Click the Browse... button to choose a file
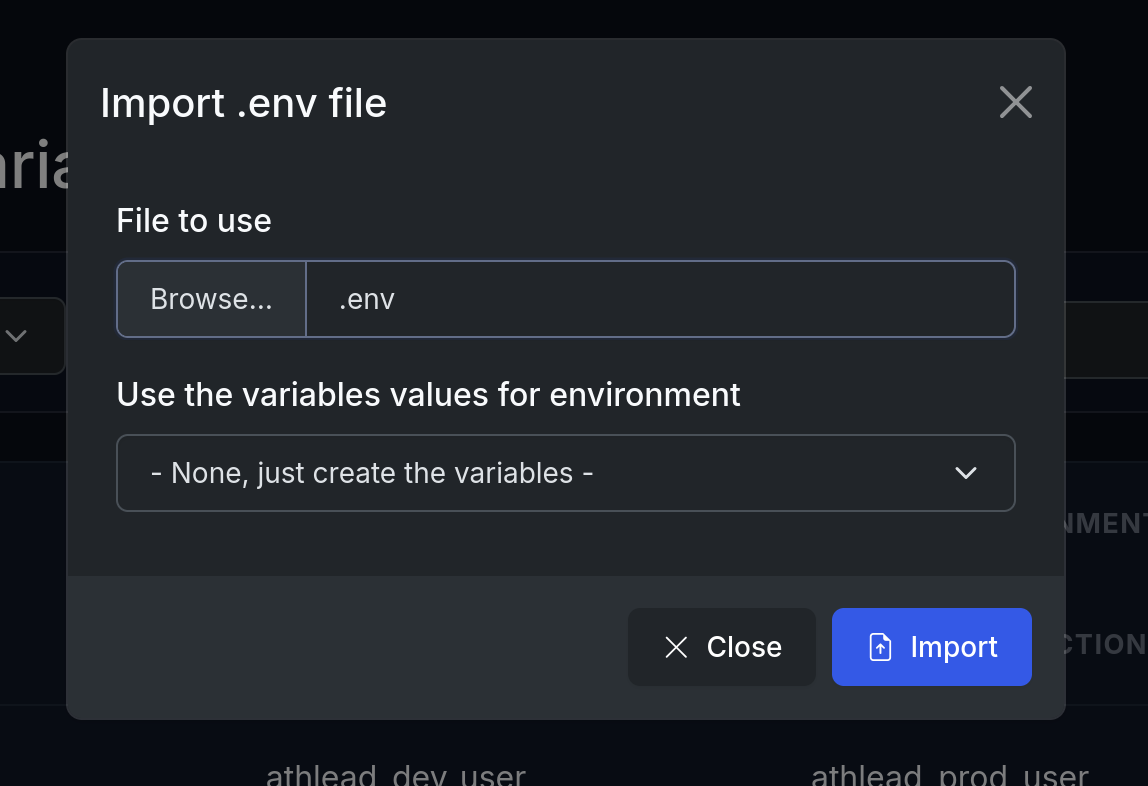This screenshot has width=1148, height=786. coord(210,298)
